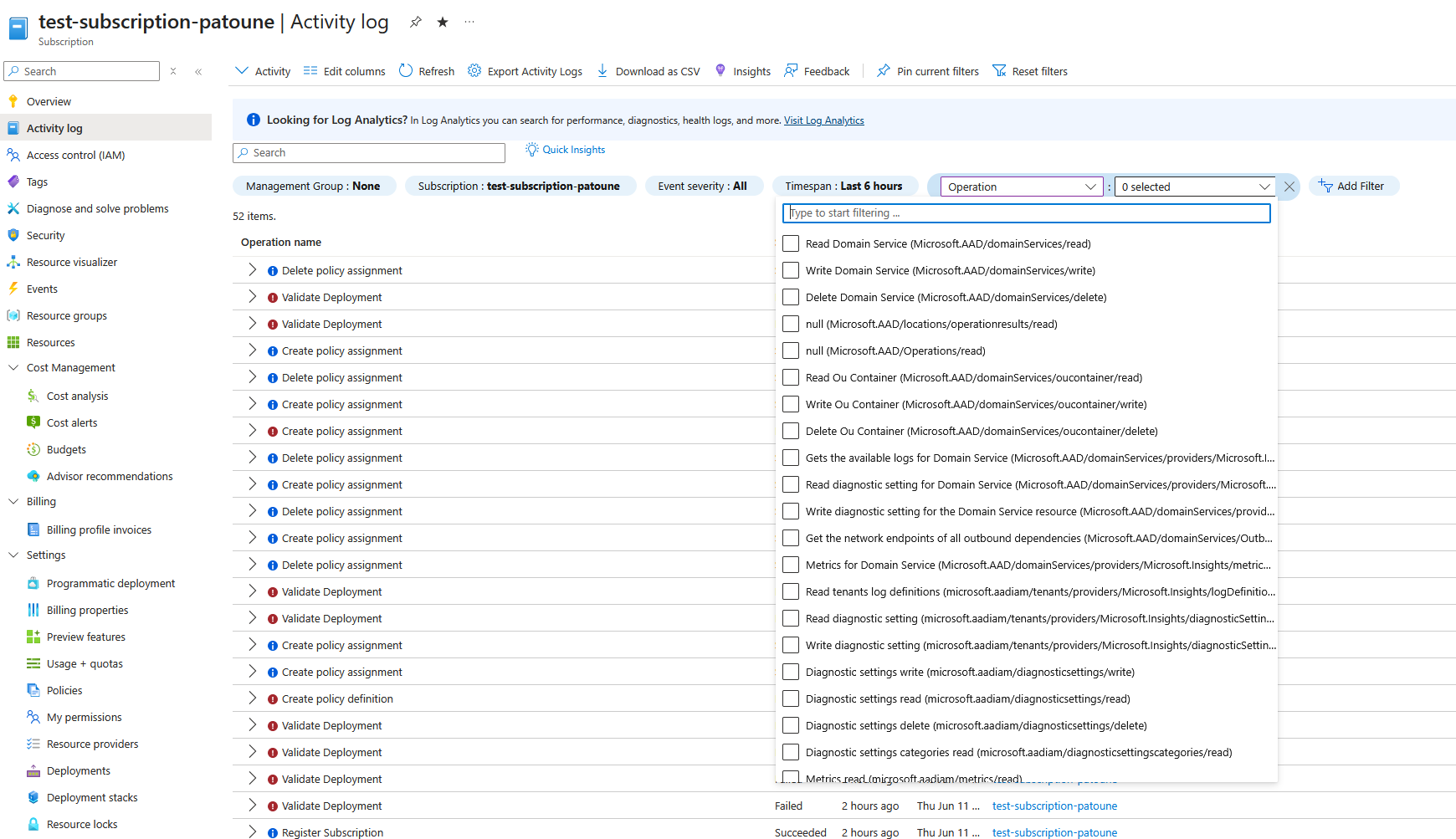Expand the first Delete policy assignment row
Image resolution: width=1456 pixels, height=839 pixels.
point(252,269)
